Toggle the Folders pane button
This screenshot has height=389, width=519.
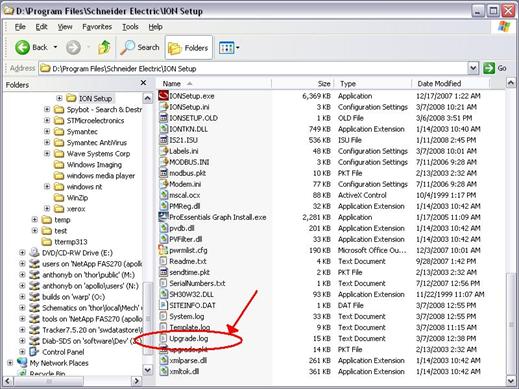(189, 48)
